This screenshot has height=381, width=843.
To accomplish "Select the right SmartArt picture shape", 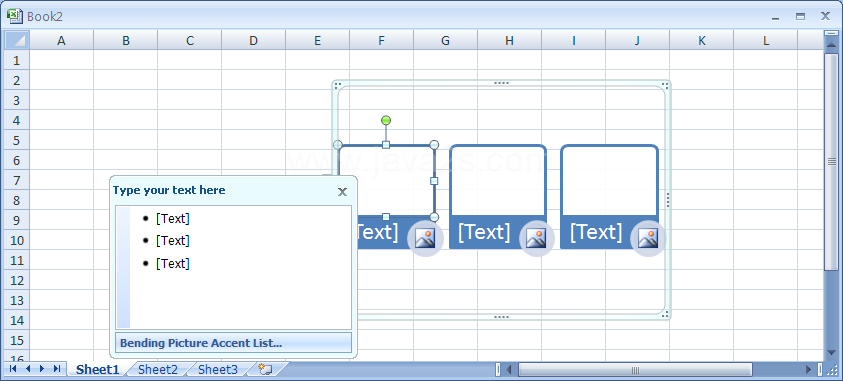I will [609, 181].
